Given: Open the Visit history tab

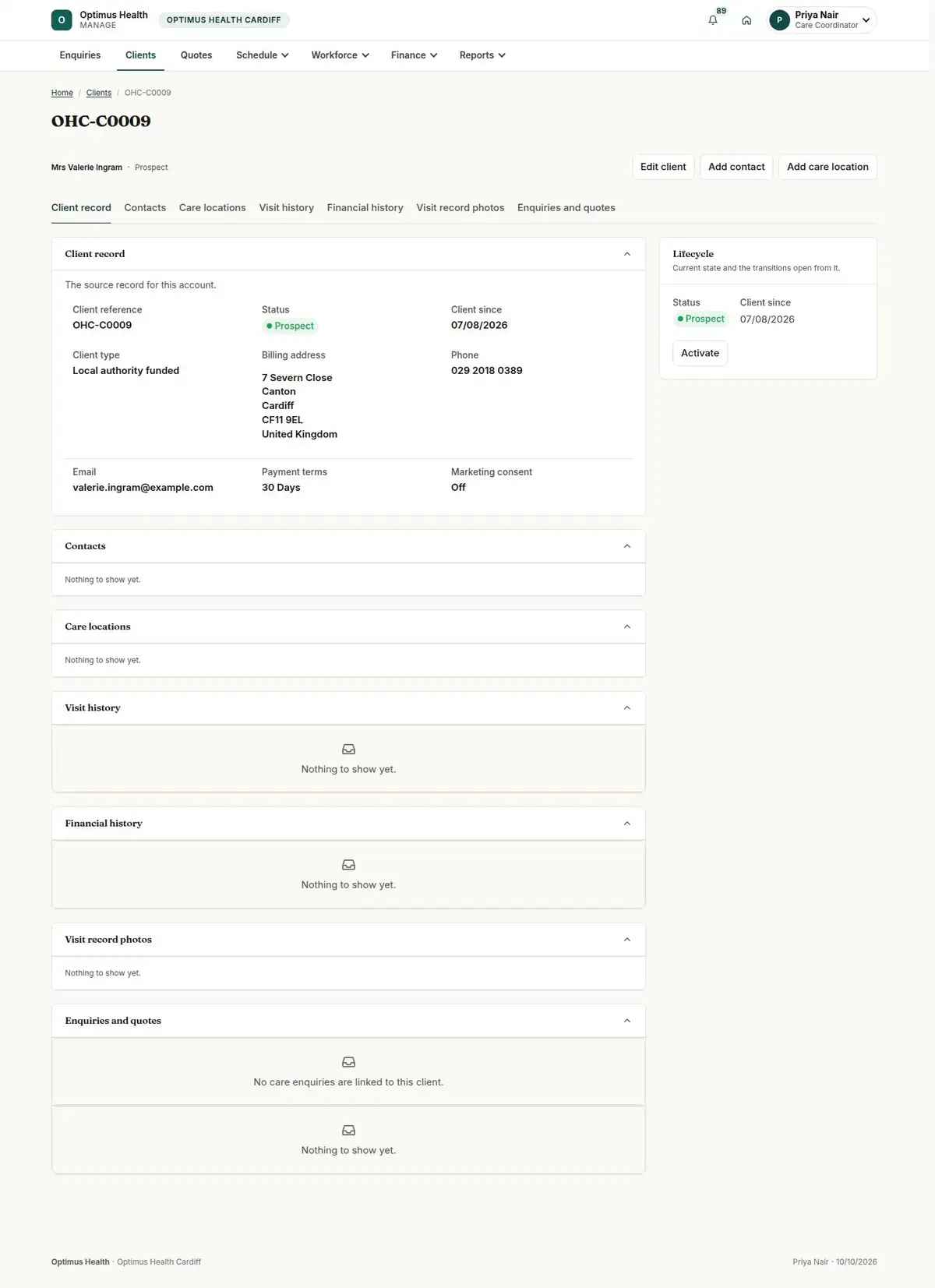Looking at the screenshot, I should pyautogui.click(x=287, y=208).
